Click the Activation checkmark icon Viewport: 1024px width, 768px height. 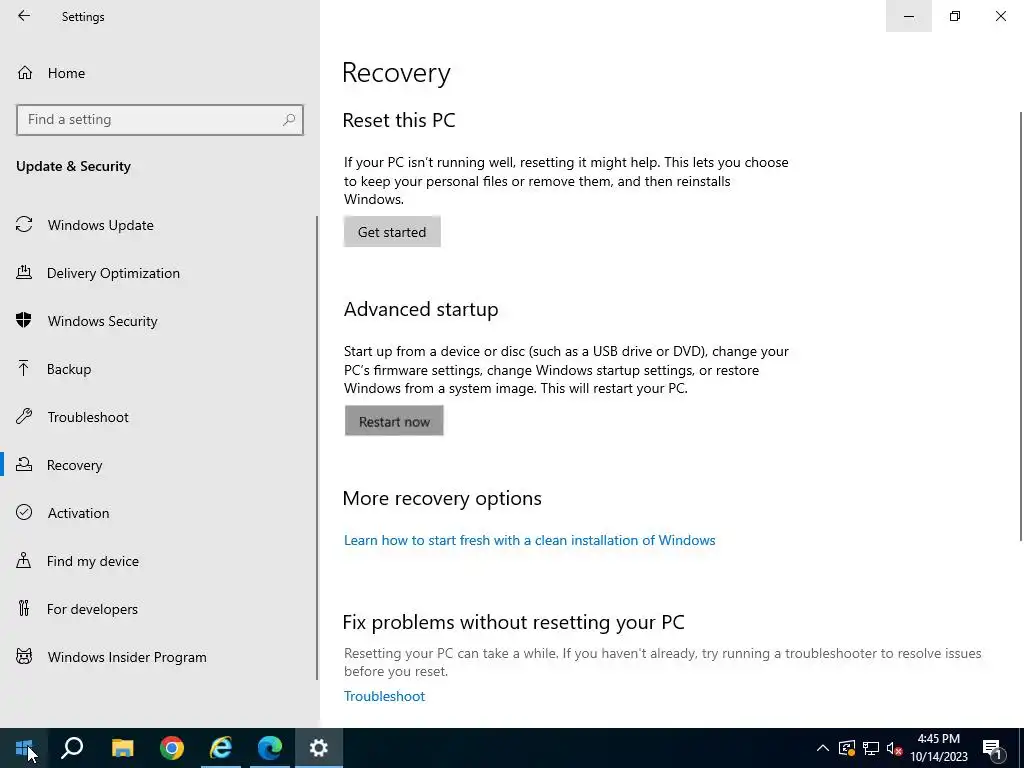[x=24, y=512]
